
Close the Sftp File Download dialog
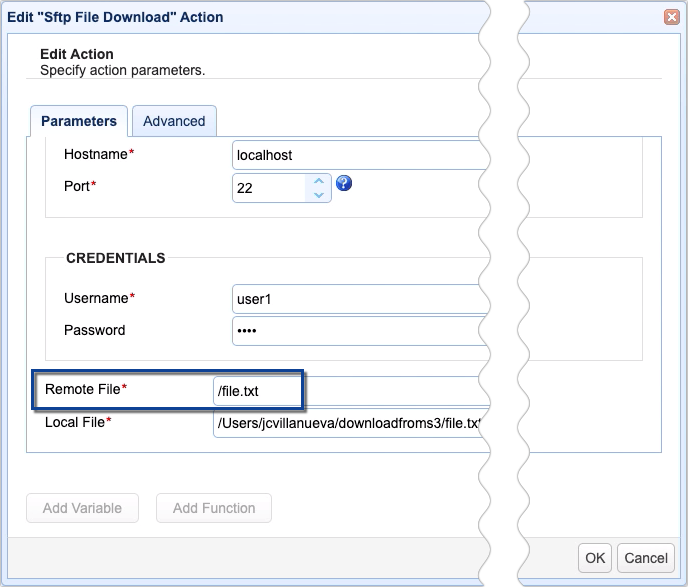[x=669, y=17]
